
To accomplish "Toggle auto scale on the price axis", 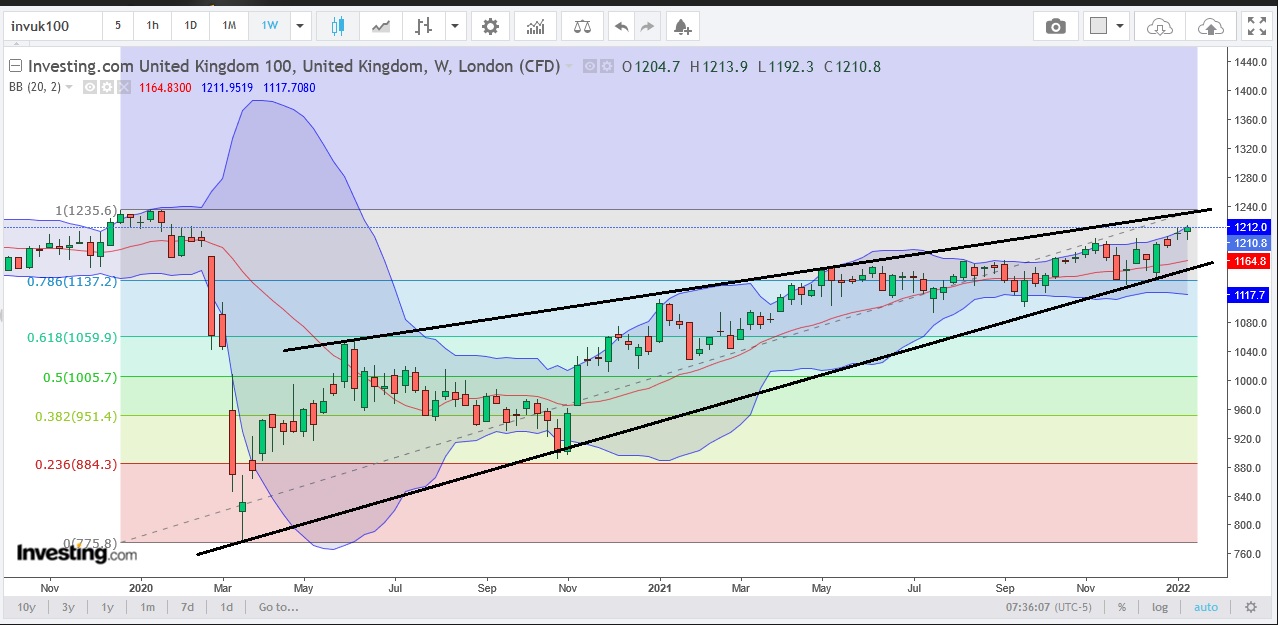I will click(x=1206, y=607).
